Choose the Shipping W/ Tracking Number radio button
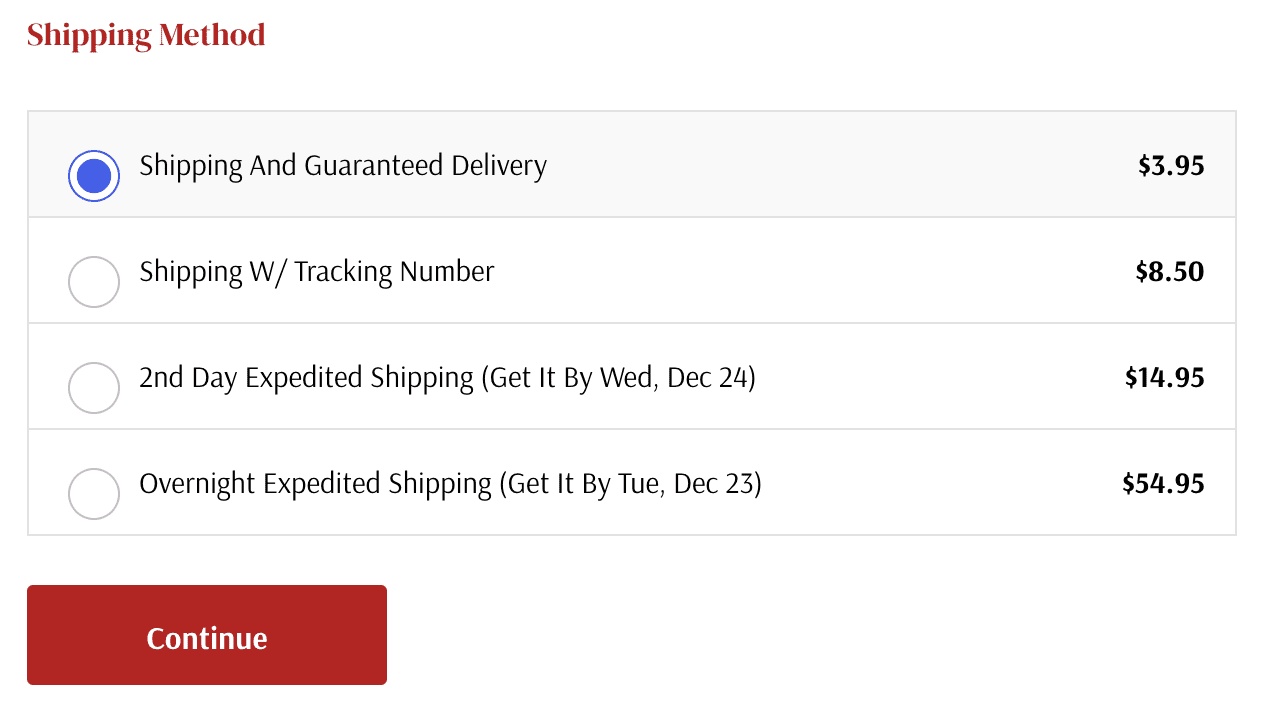Viewport: 1268px width, 712px height. [94, 282]
